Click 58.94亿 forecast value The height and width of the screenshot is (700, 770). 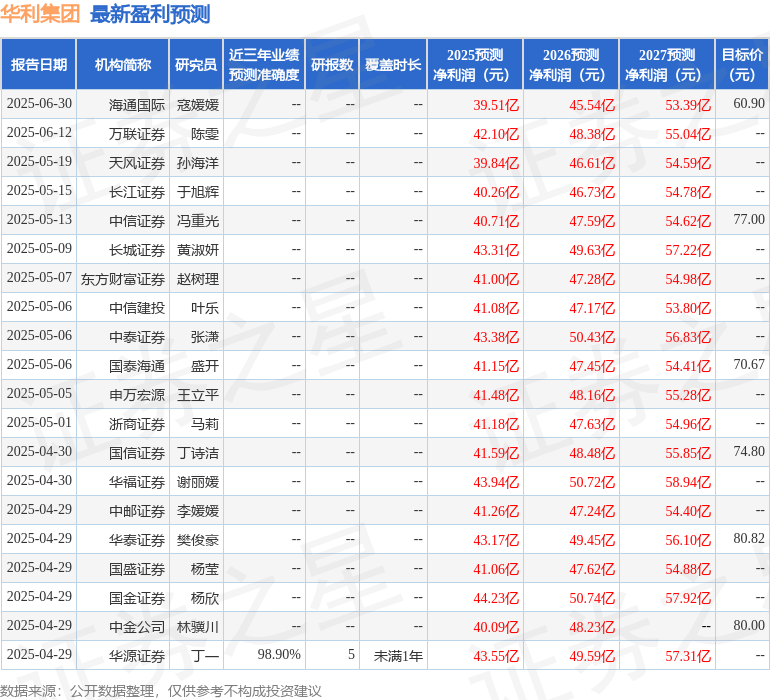pos(688,482)
